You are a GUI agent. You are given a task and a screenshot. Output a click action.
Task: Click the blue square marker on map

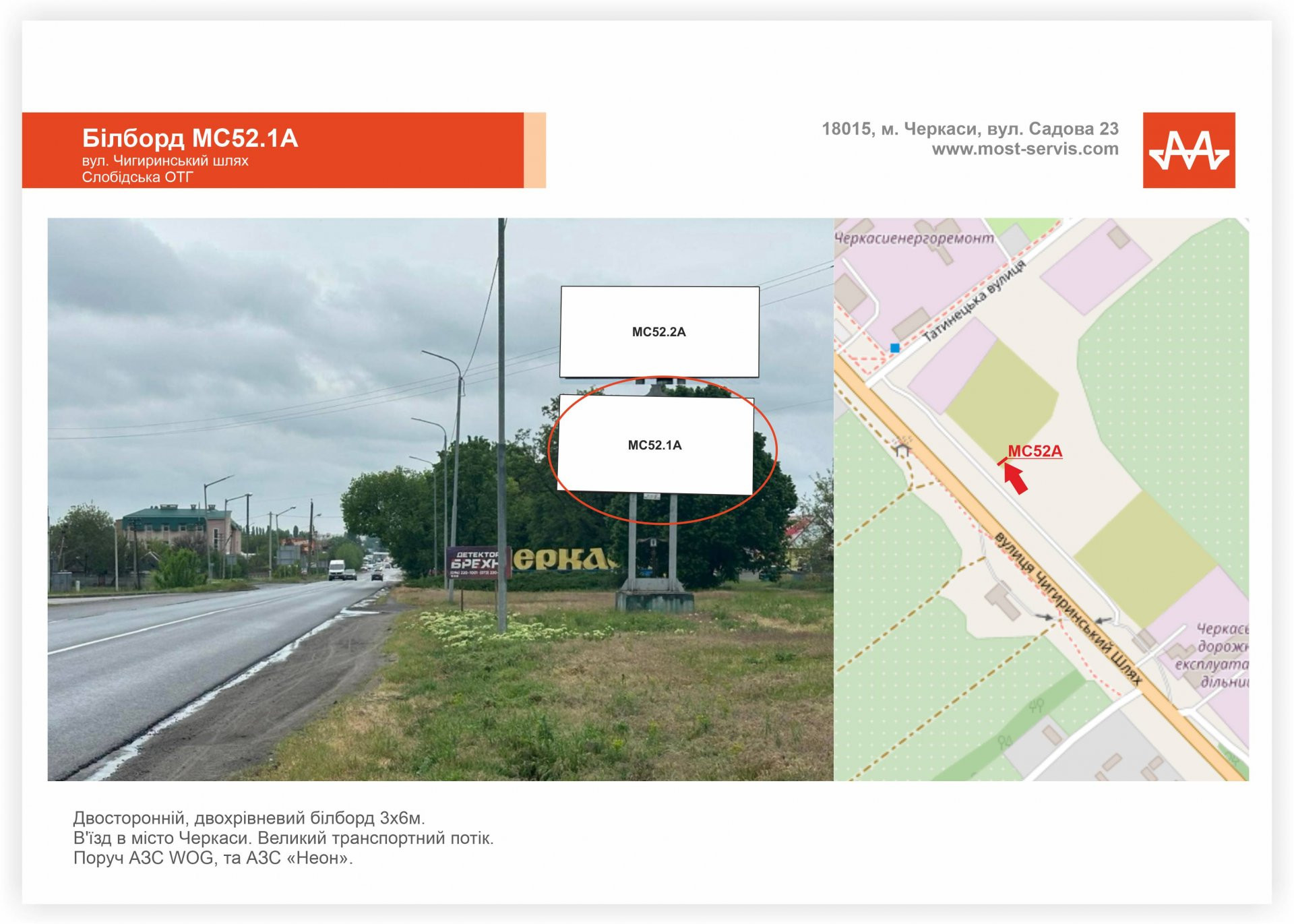pos(895,348)
